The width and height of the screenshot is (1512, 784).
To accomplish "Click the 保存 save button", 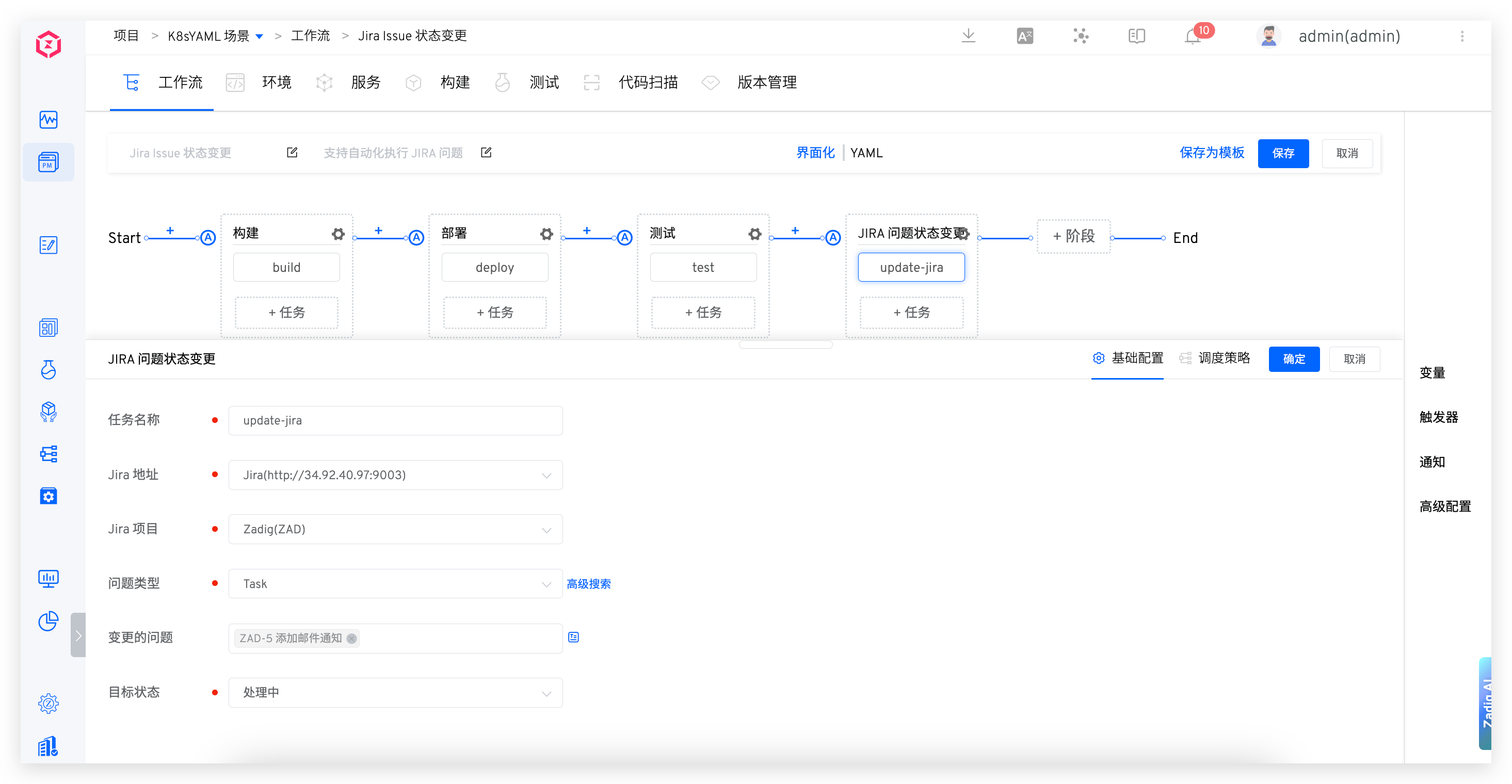I will pyautogui.click(x=1283, y=153).
